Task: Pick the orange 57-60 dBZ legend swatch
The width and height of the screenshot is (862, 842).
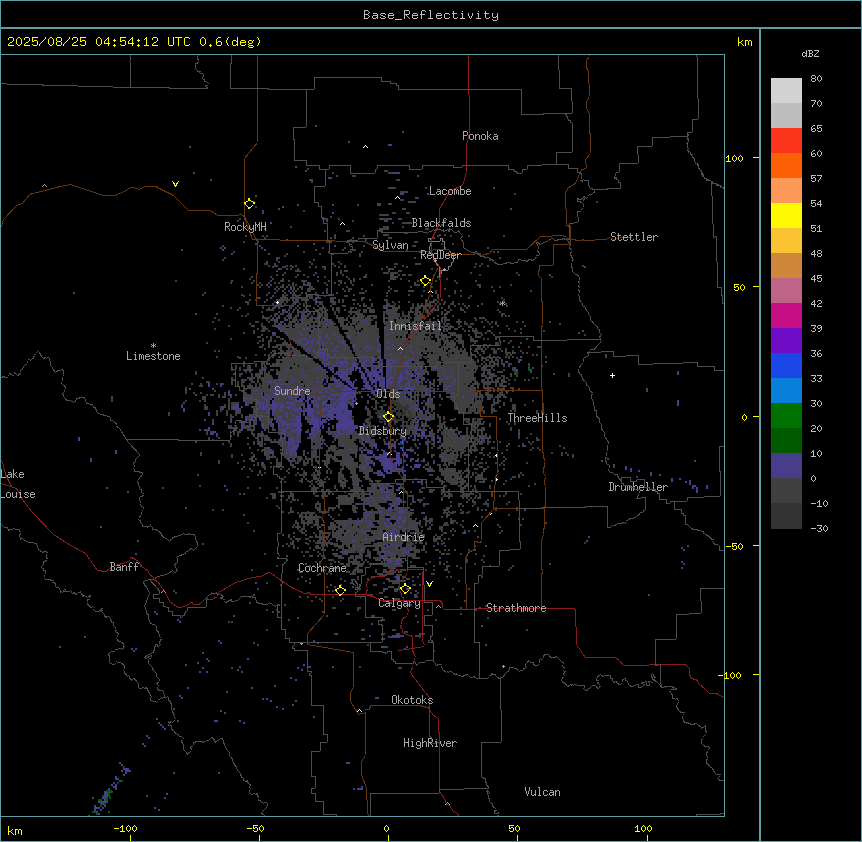Action: click(786, 165)
